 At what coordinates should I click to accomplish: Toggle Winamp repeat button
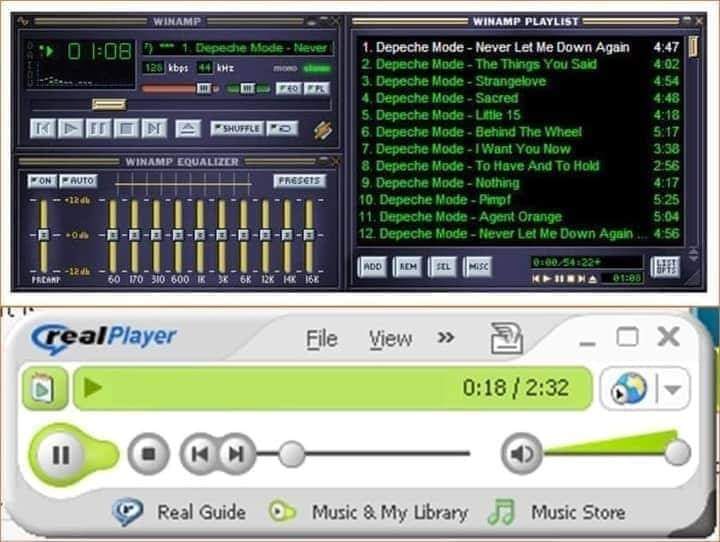[282, 129]
